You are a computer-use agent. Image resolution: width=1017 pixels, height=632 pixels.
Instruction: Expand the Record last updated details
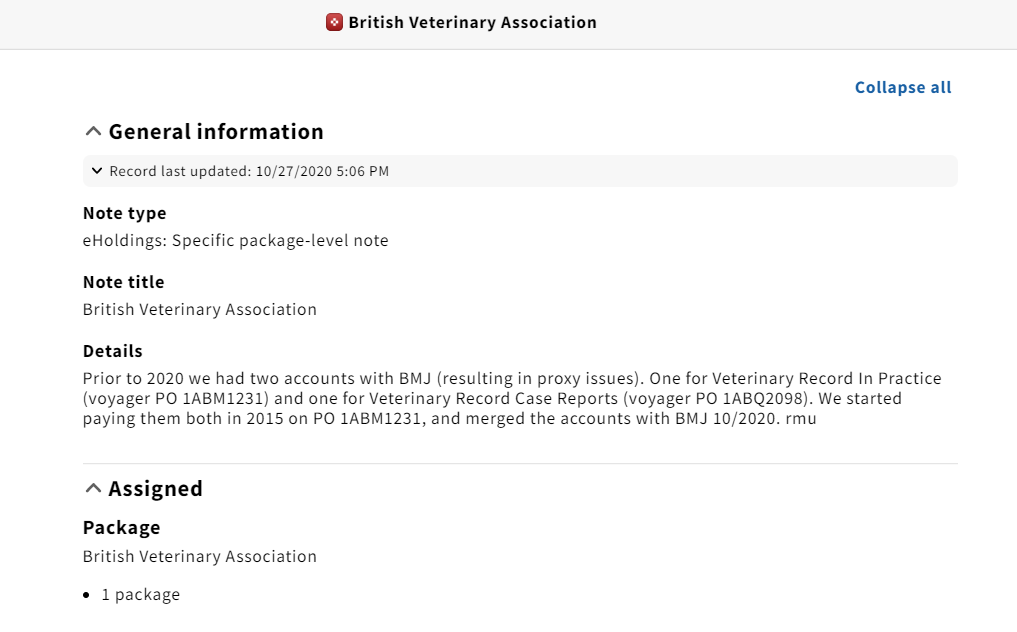[97, 171]
